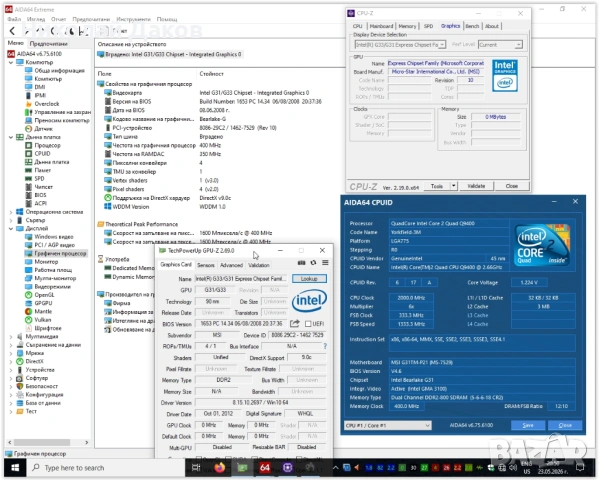The width and height of the screenshot is (599, 480).
Task: Show hidden system tray icons
Action: (x=335, y=467)
